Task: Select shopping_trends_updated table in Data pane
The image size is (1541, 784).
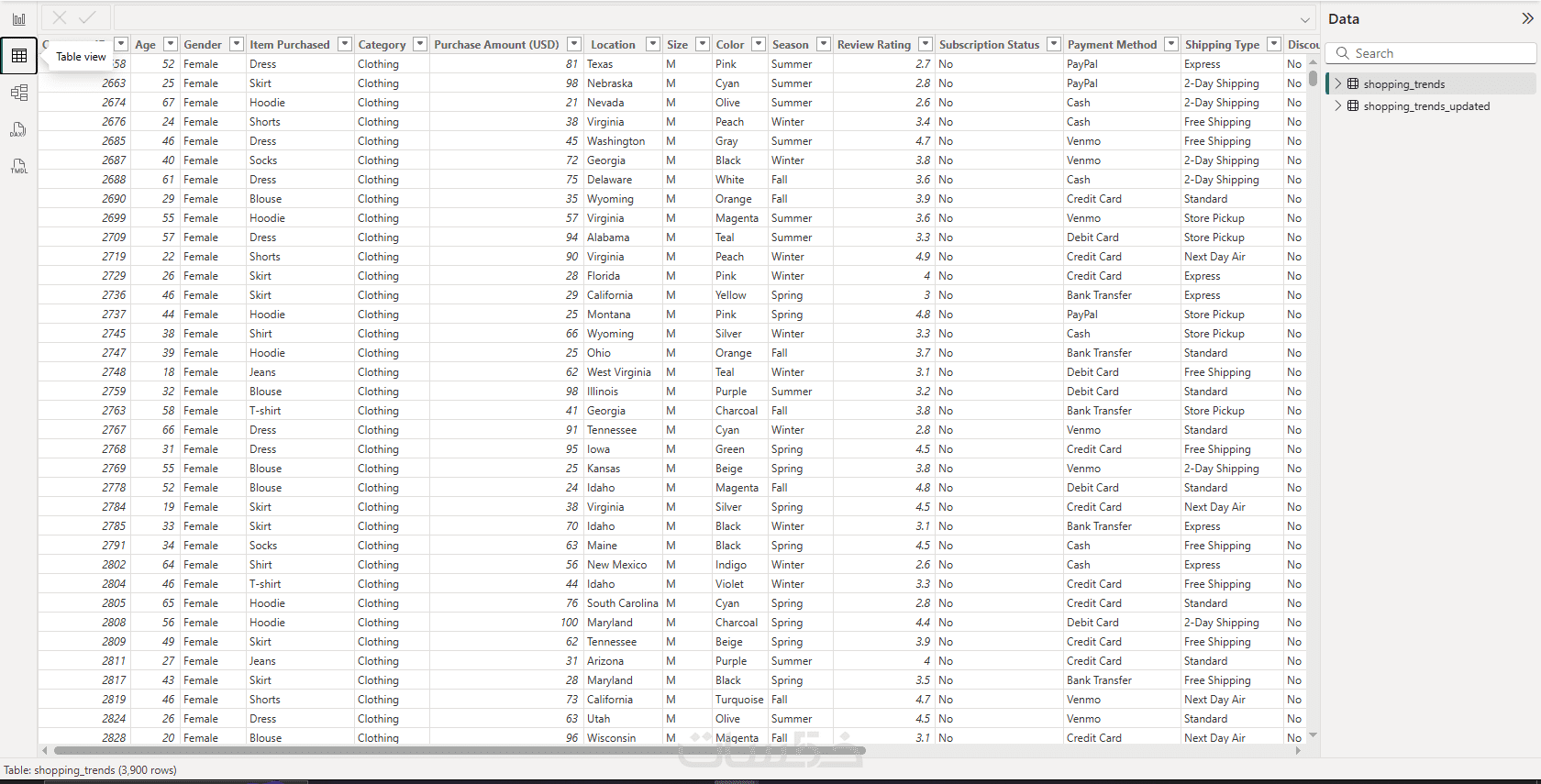Action: (1431, 106)
